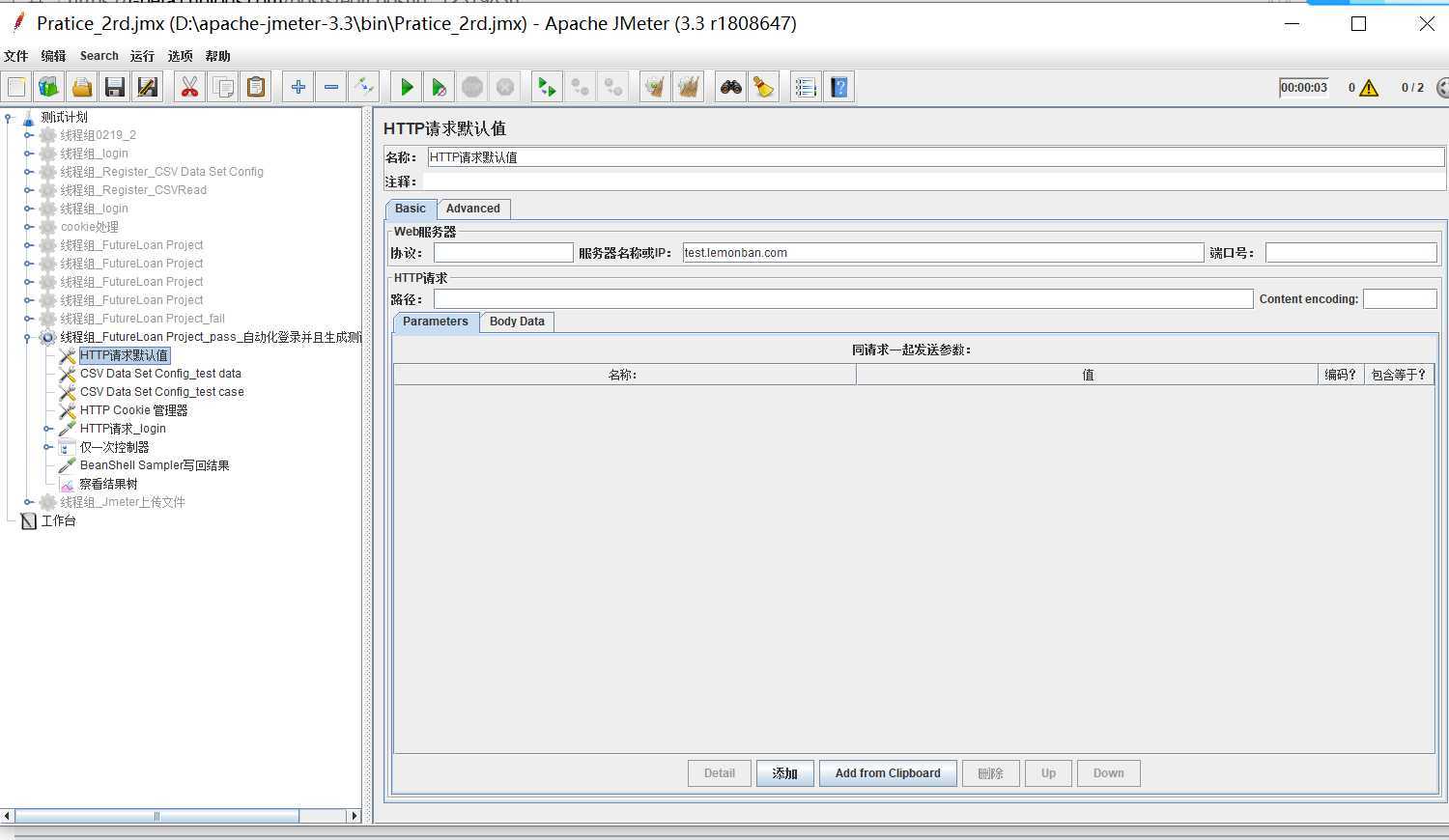This screenshot has height=840, width=1449.
Task: Click the Help question mark icon
Action: 839,88
